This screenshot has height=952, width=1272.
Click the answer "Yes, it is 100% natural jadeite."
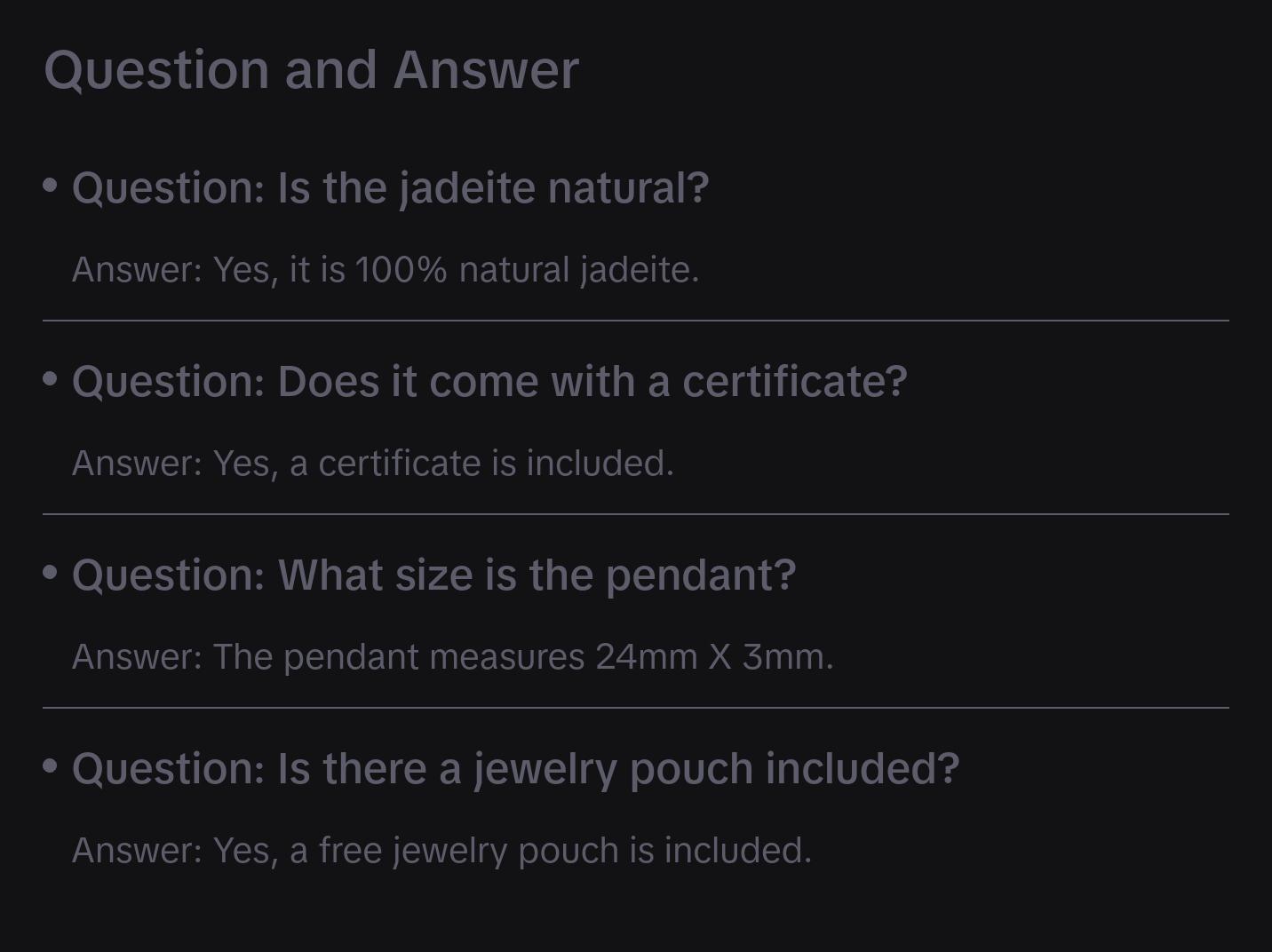386,270
